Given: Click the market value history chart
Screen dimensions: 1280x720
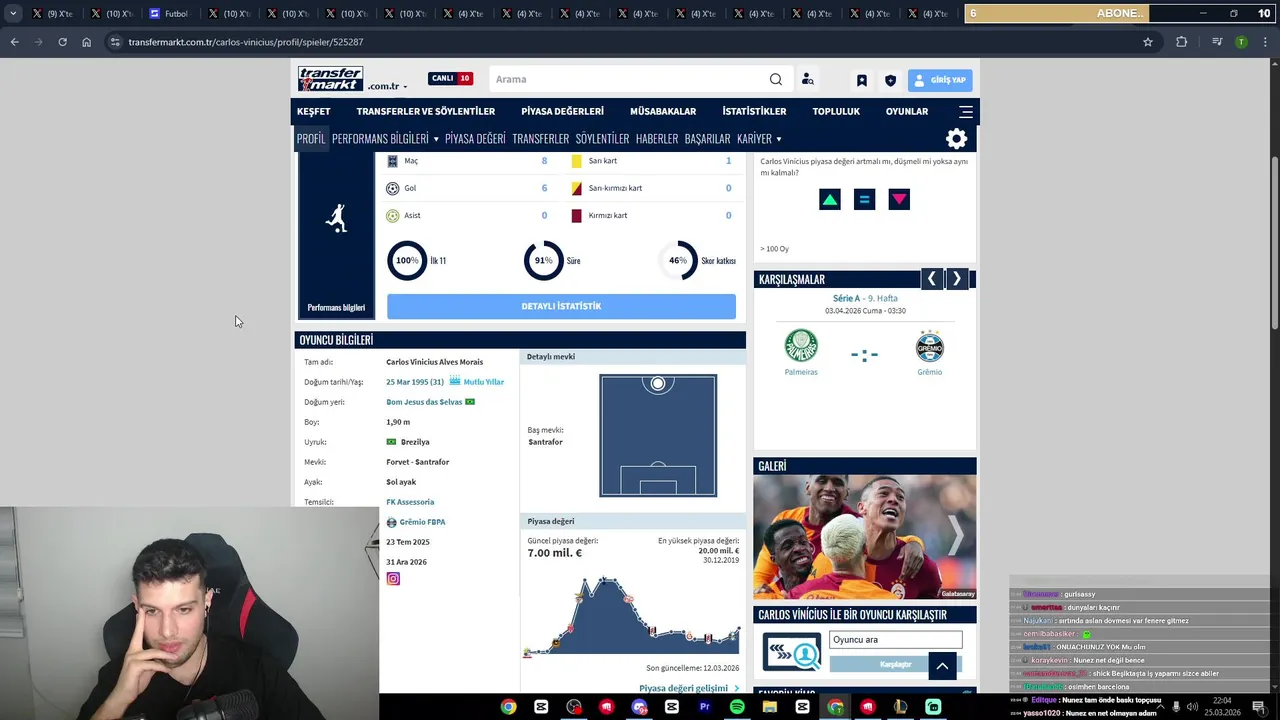Looking at the screenshot, I should point(632,616).
